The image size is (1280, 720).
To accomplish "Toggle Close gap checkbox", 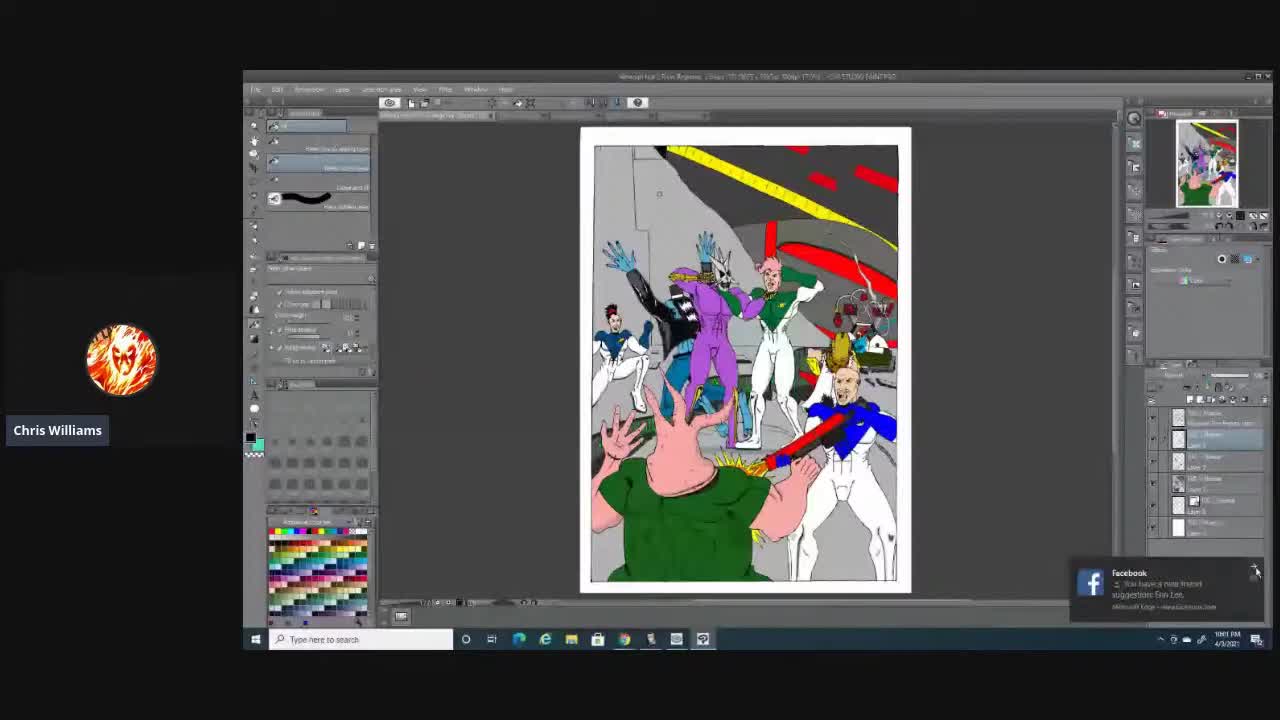I will (279, 304).
